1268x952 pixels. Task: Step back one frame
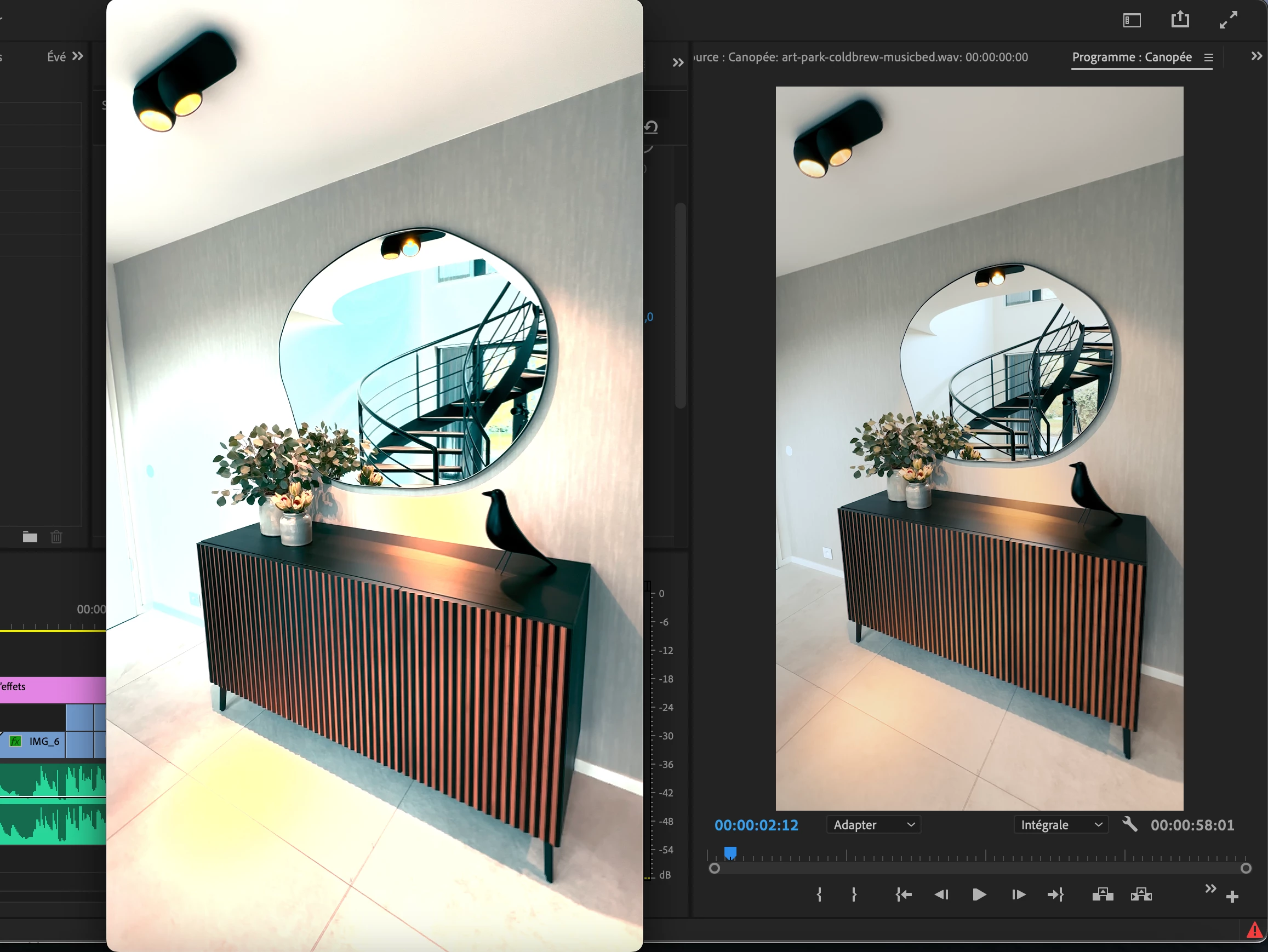941,894
